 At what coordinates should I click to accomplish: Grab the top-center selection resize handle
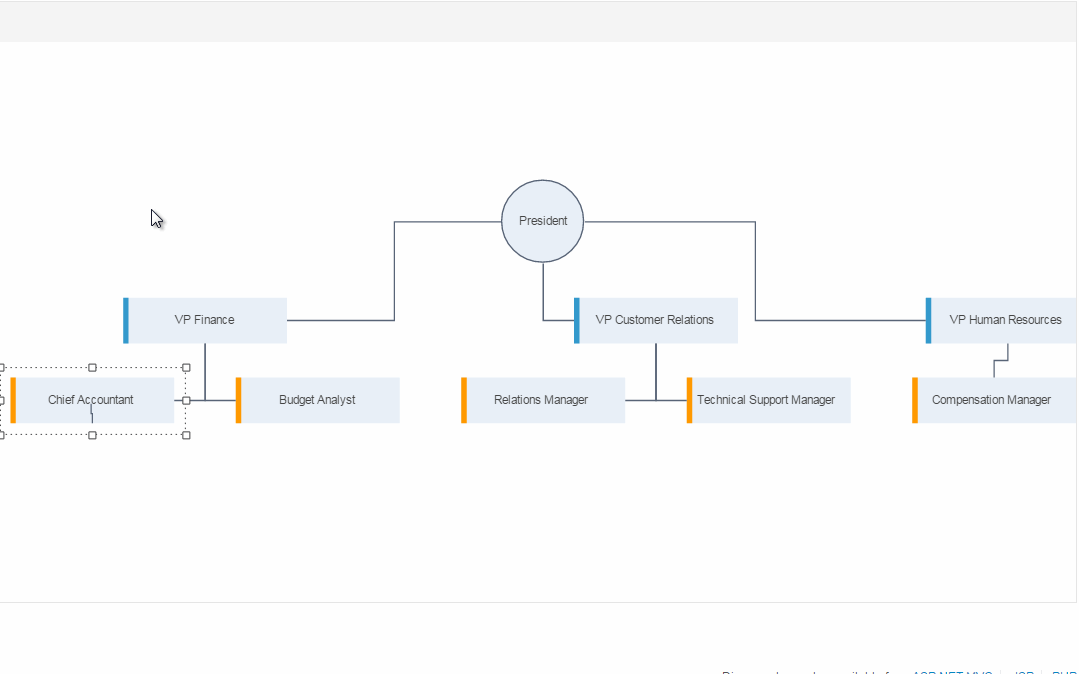(93, 368)
